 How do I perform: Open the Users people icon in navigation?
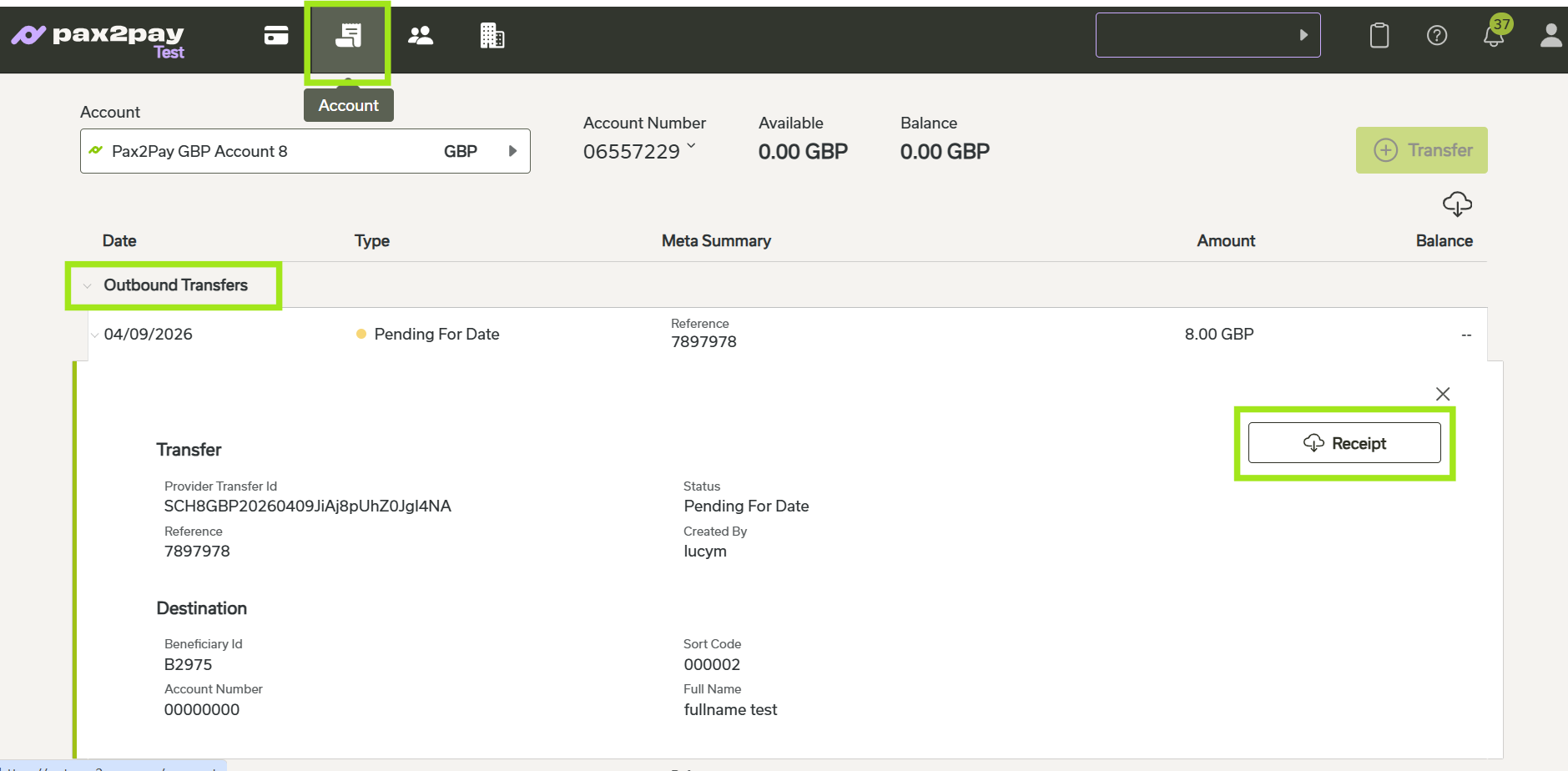coord(421,35)
